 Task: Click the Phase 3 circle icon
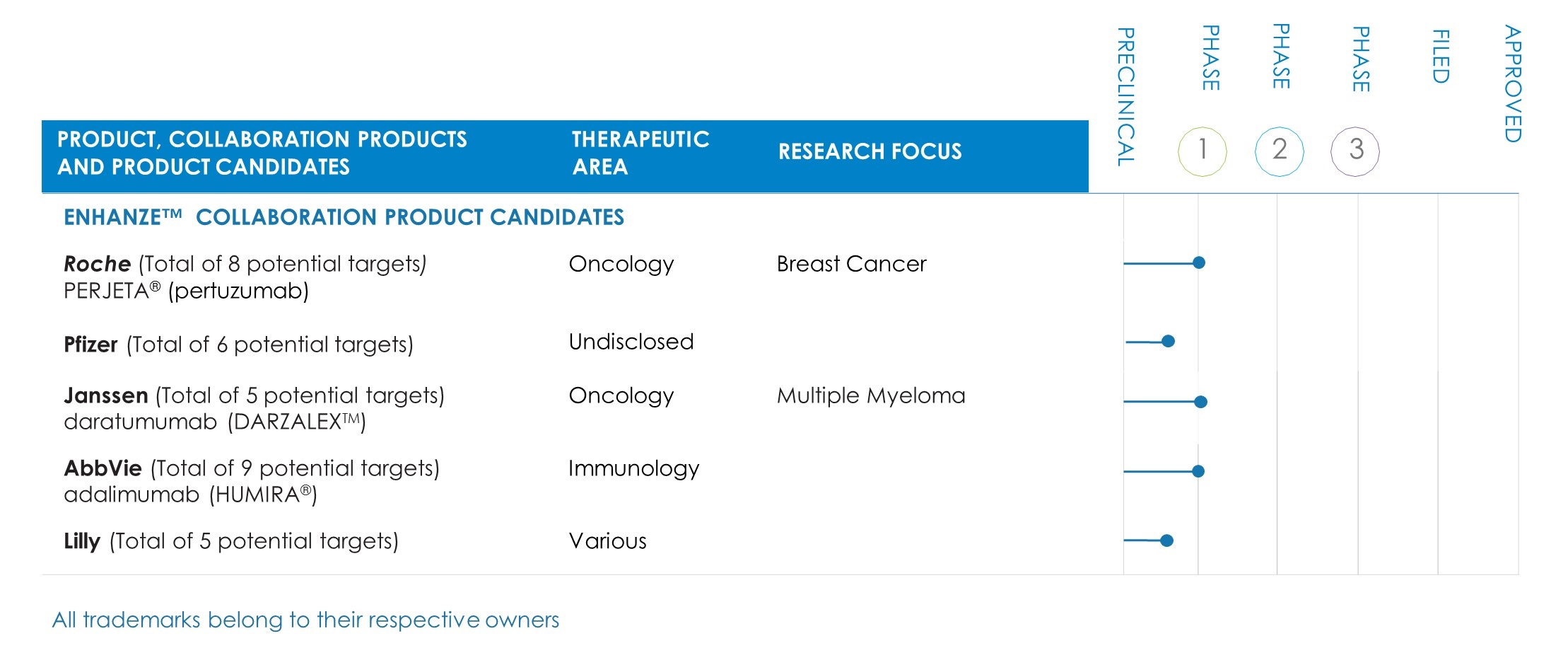[1355, 151]
